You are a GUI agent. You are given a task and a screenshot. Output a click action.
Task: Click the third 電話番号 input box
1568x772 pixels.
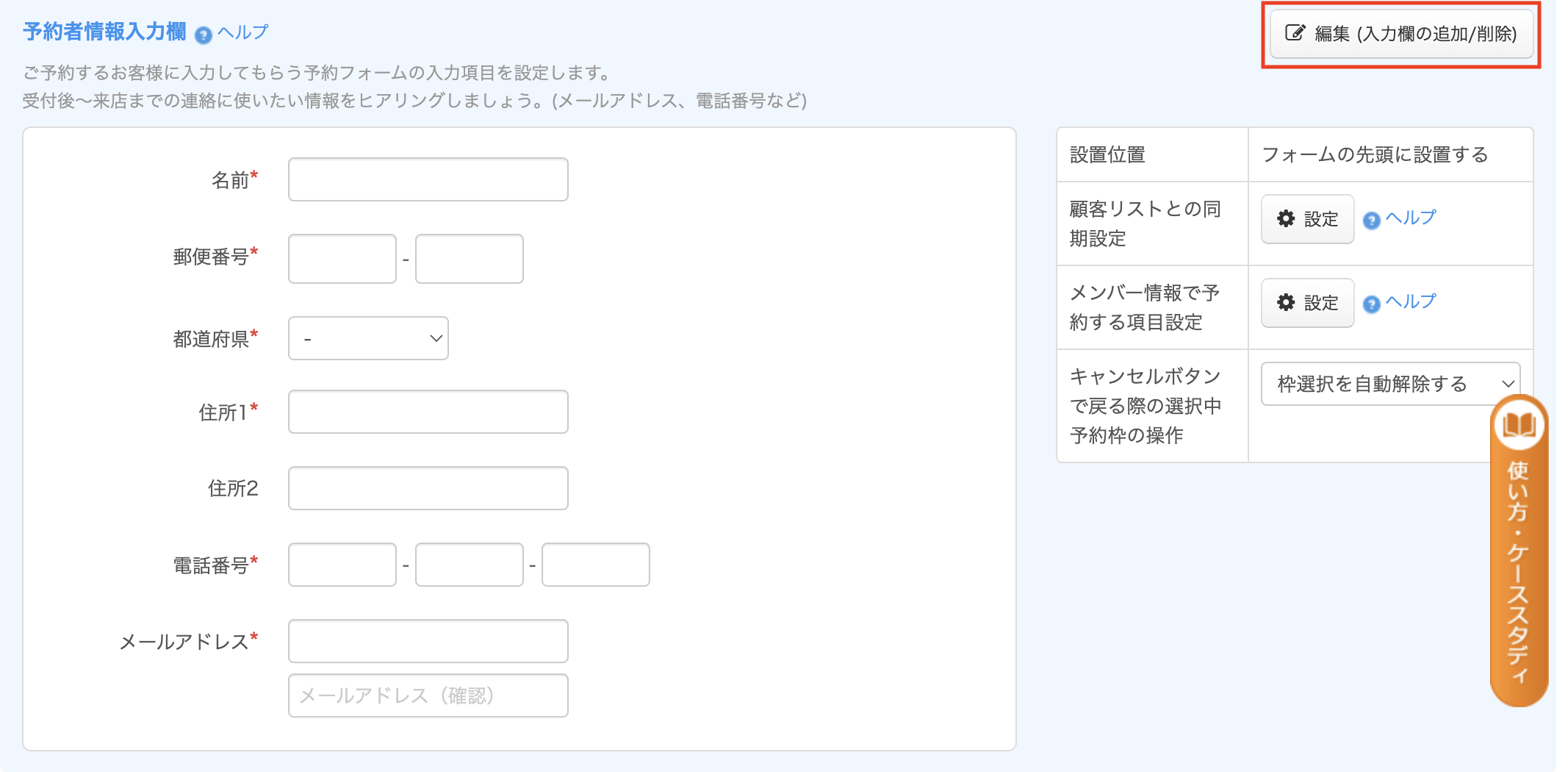click(595, 565)
